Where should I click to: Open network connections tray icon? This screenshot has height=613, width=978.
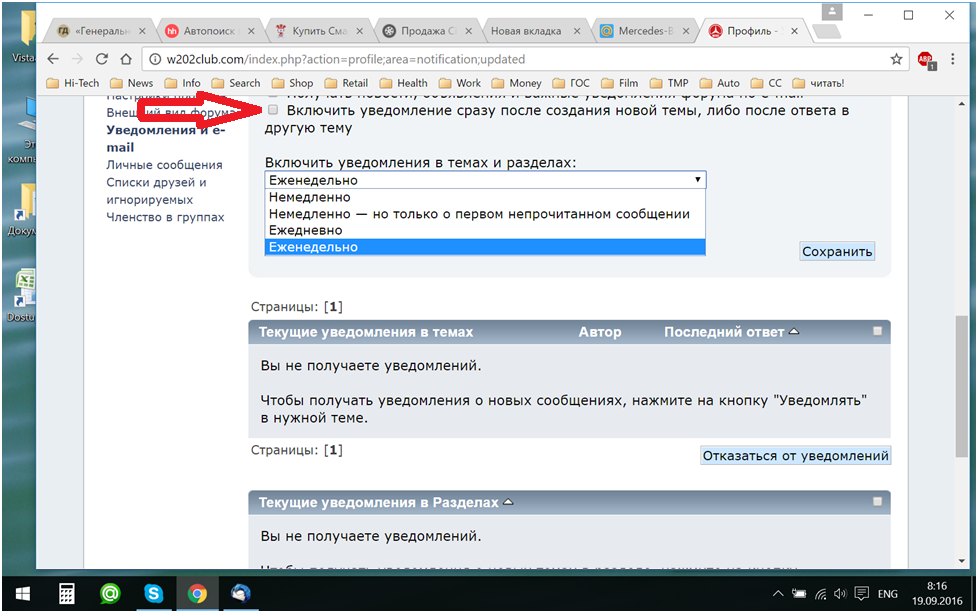[x=821, y=594]
